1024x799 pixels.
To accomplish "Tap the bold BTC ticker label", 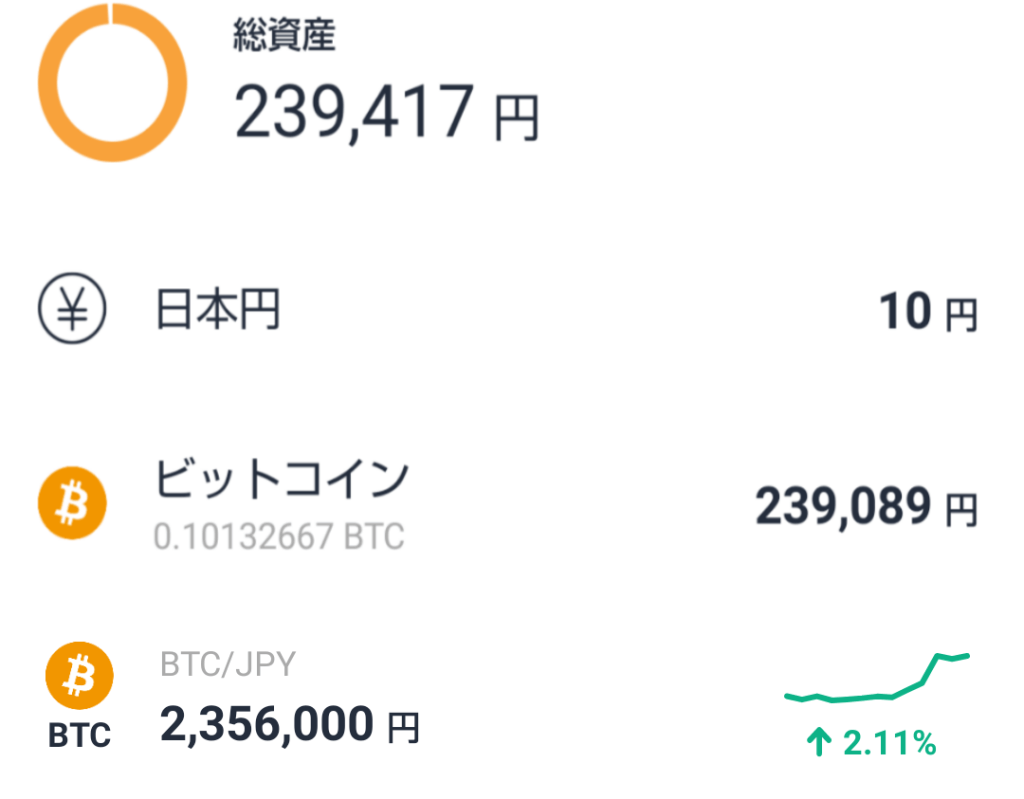I will pyautogui.click(x=79, y=737).
